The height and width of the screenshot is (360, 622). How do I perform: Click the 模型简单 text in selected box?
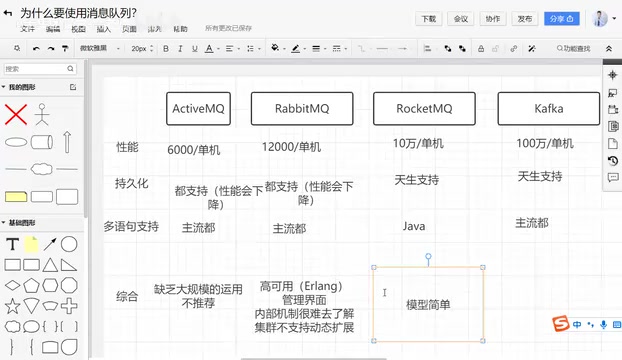pos(428,304)
